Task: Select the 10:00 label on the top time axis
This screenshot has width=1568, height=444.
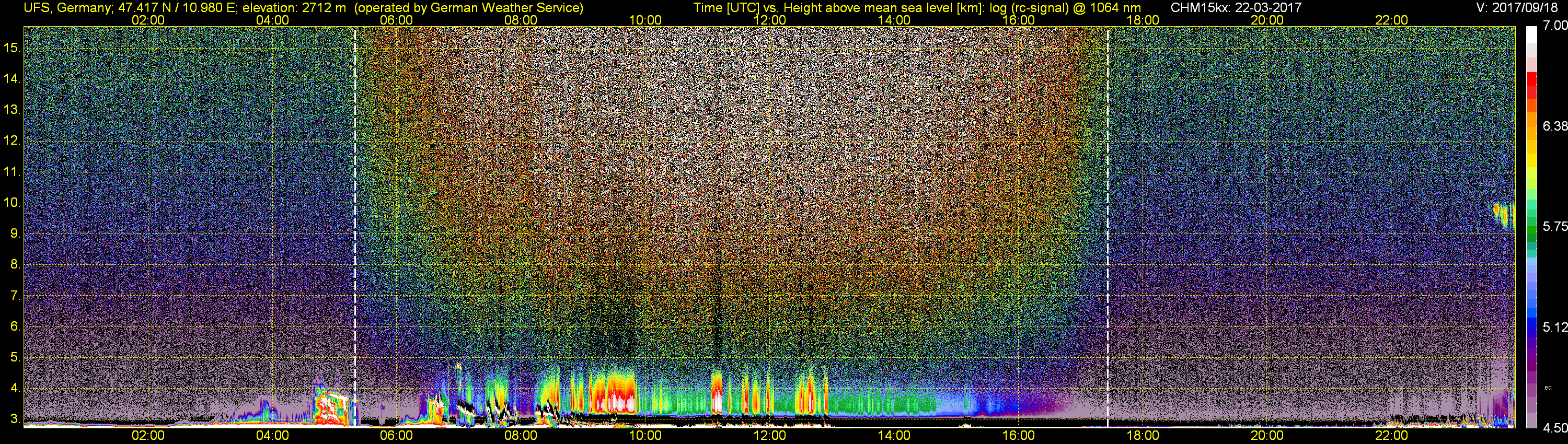Action: [645, 20]
